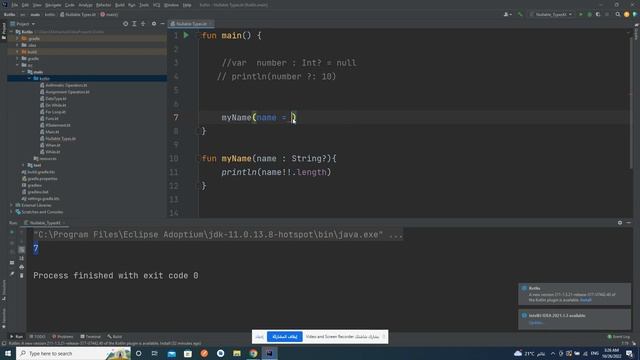Click the green Run button in top toolbar
The width and height of the screenshot is (640, 360).
[x=581, y=14]
